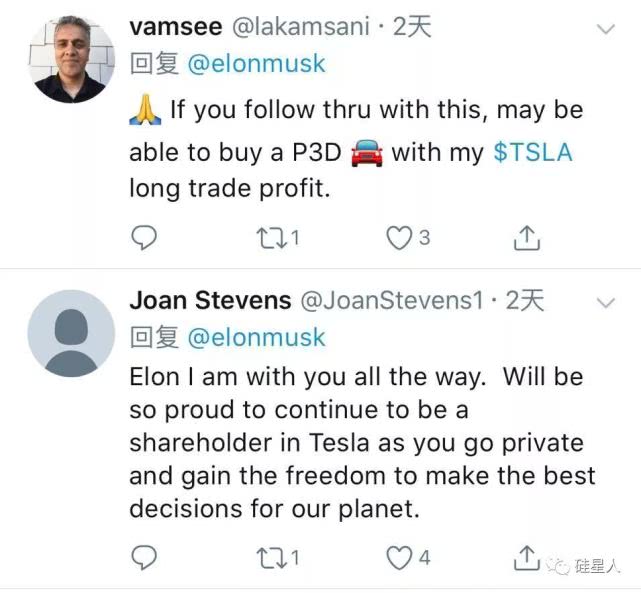The height and width of the screenshot is (593, 641).
Task: Like vamsee's tweet with heart icon
Action: 399,238
